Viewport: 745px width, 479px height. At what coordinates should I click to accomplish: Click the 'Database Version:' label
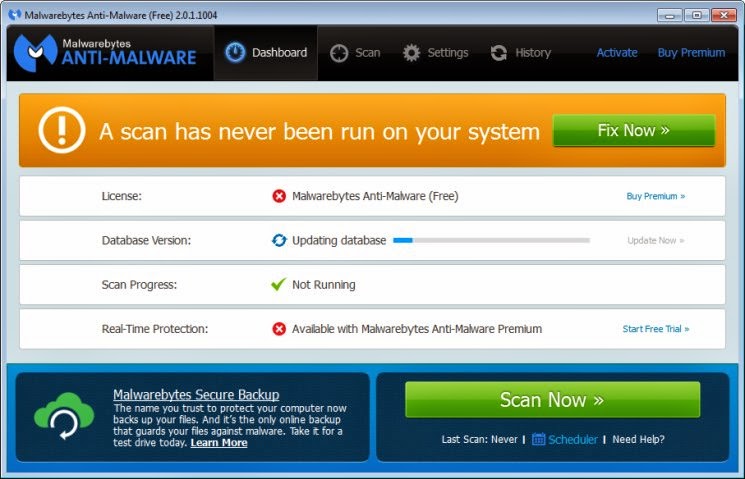[x=146, y=240]
